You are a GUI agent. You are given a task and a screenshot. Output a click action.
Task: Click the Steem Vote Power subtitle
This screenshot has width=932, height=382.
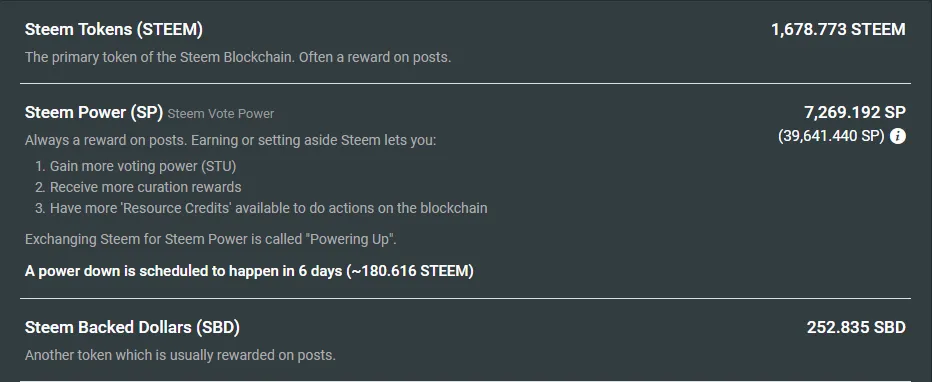[221, 113]
